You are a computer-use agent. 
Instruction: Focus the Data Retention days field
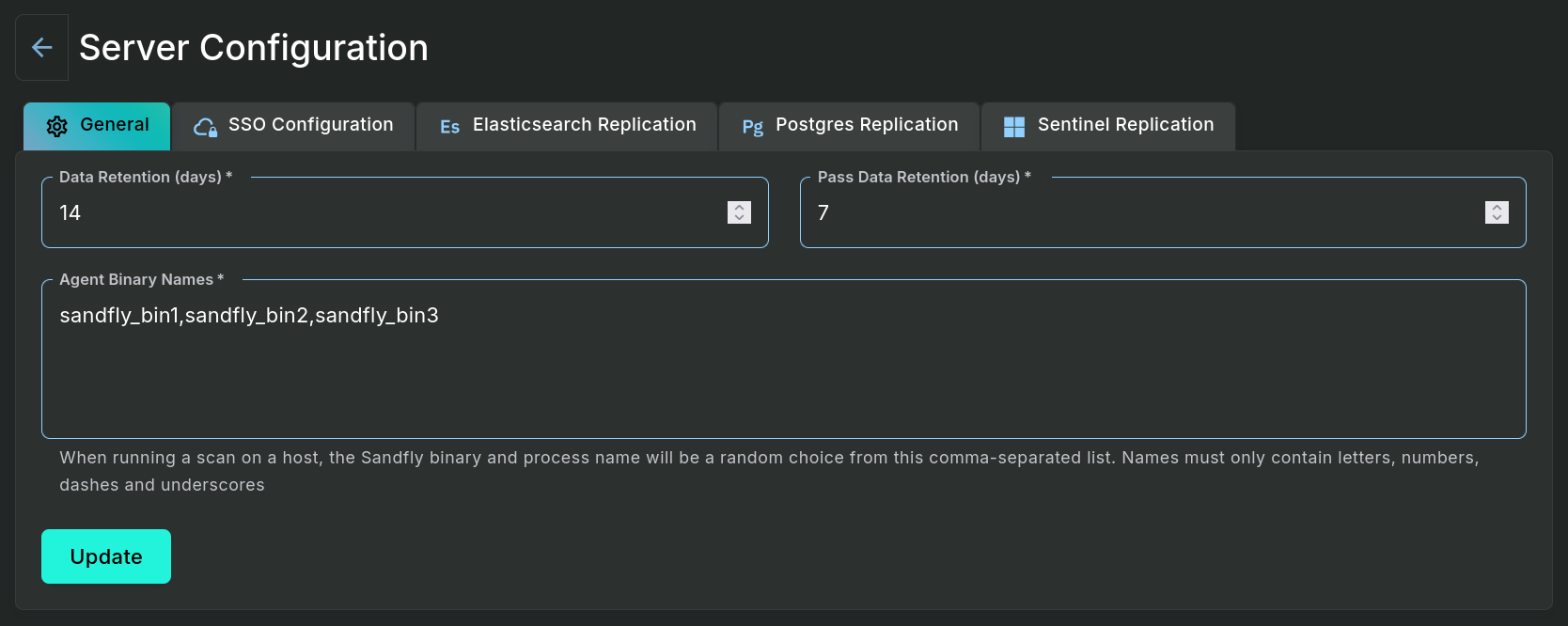[x=376, y=213]
